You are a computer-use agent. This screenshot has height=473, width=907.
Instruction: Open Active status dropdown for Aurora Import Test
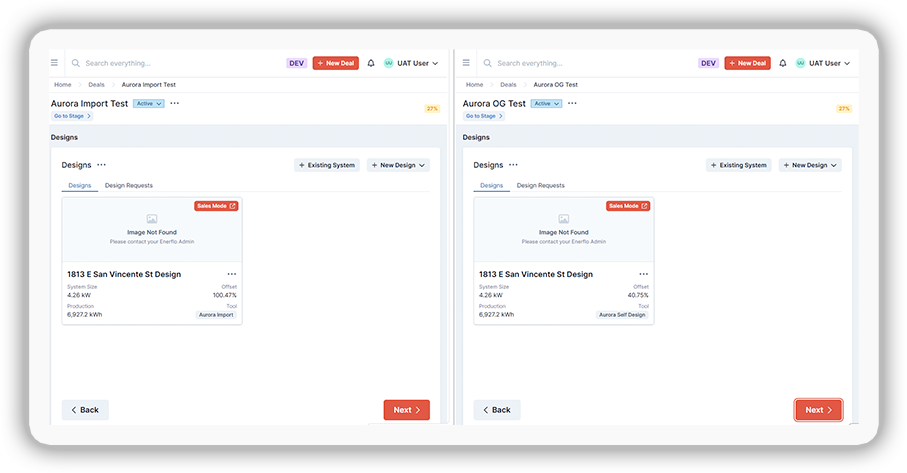click(x=149, y=104)
